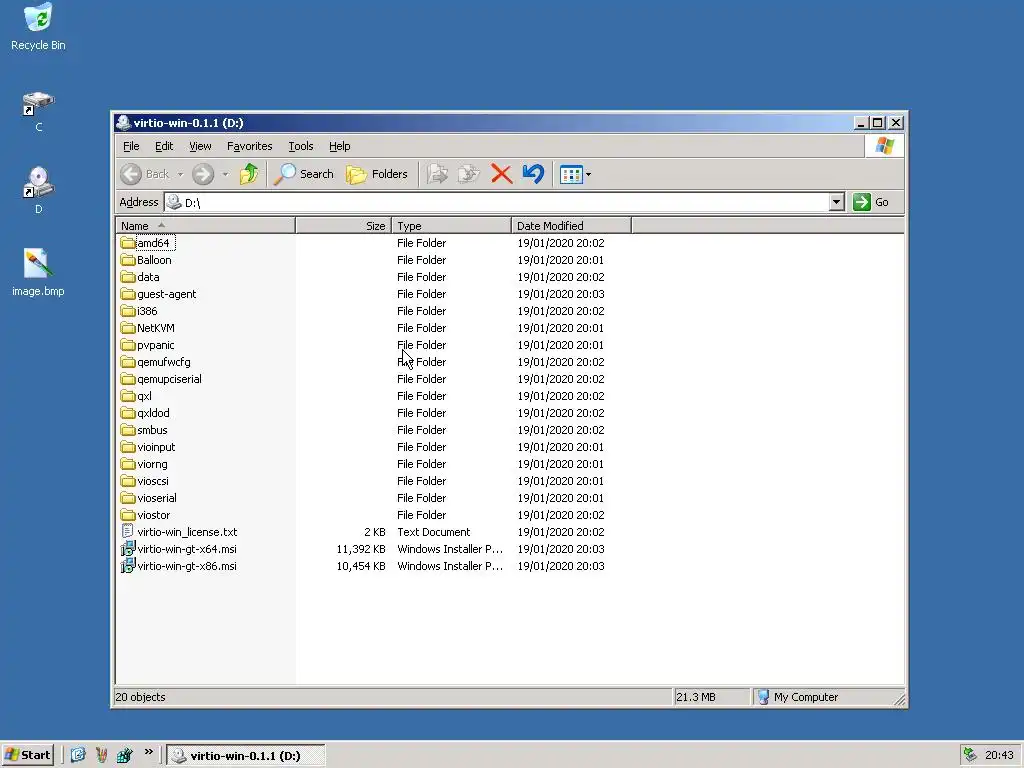Sort by the Size column header
Image resolution: width=1024 pixels, height=768 pixels.
pos(344,226)
